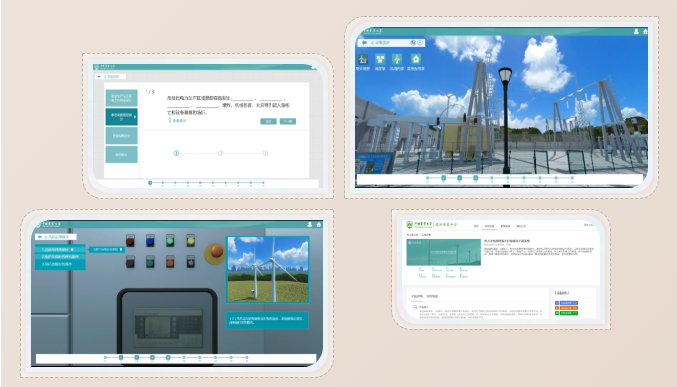Image resolution: width=677 pixels, height=387 pixels.
Task: Click second circle on quiz question progress
Action: pos(221,153)
